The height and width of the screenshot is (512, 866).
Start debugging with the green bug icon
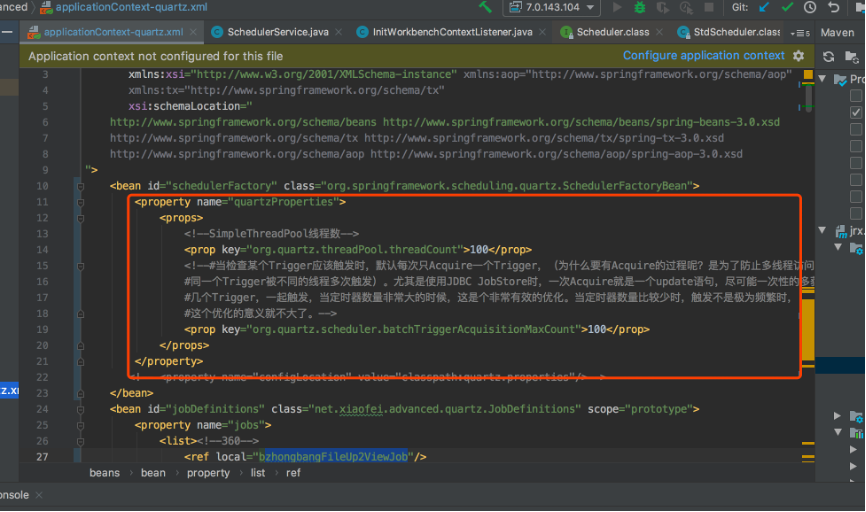point(640,7)
